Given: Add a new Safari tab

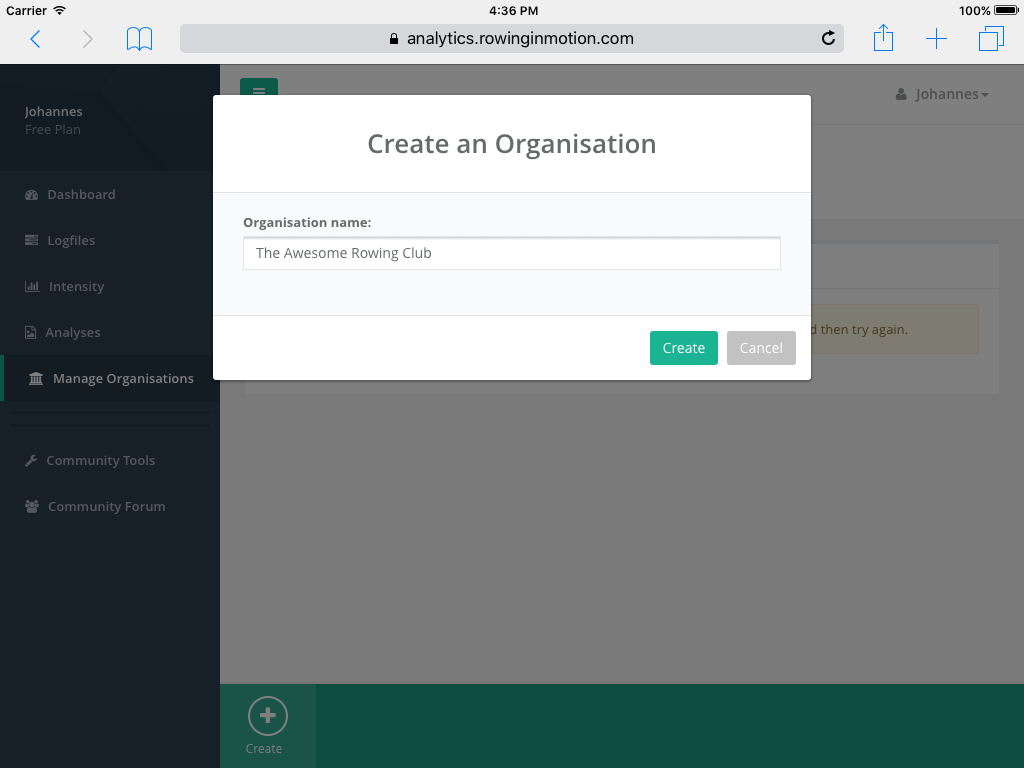Looking at the screenshot, I should [936, 39].
